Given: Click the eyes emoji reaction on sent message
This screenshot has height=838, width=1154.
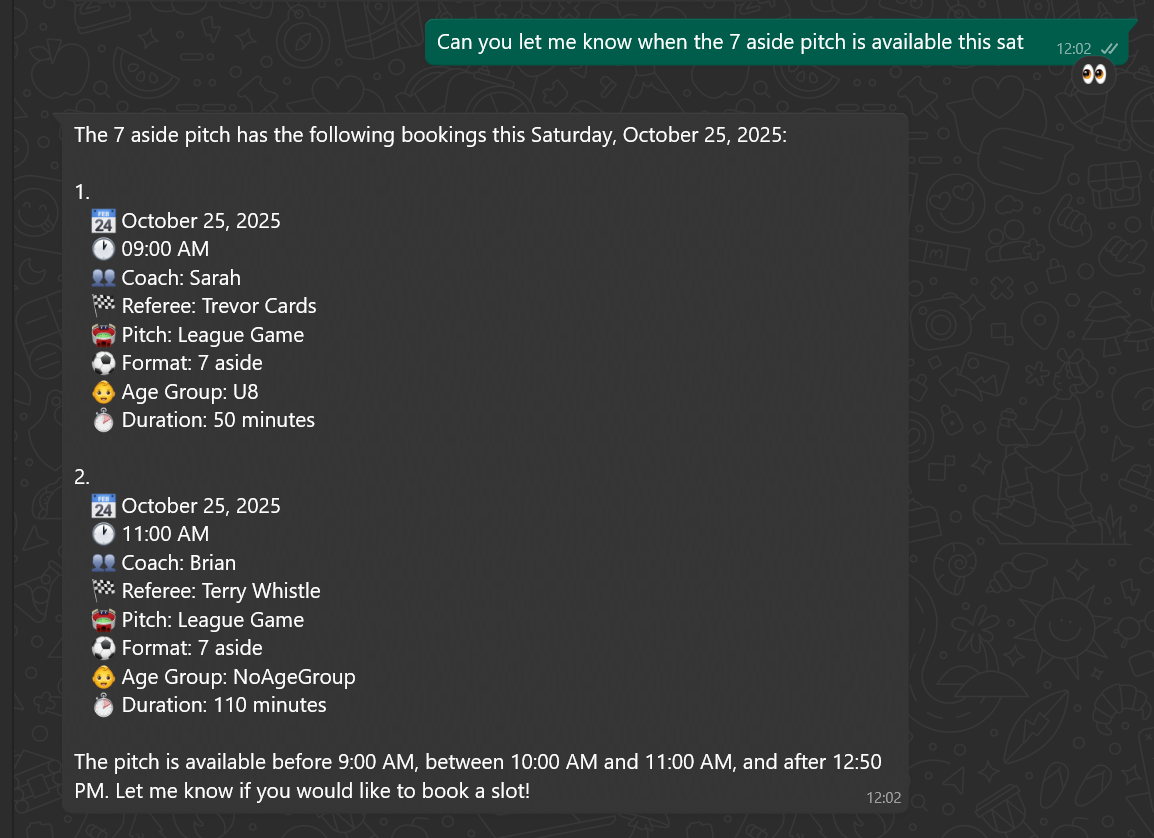Looking at the screenshot, I should coord(1094,75).
